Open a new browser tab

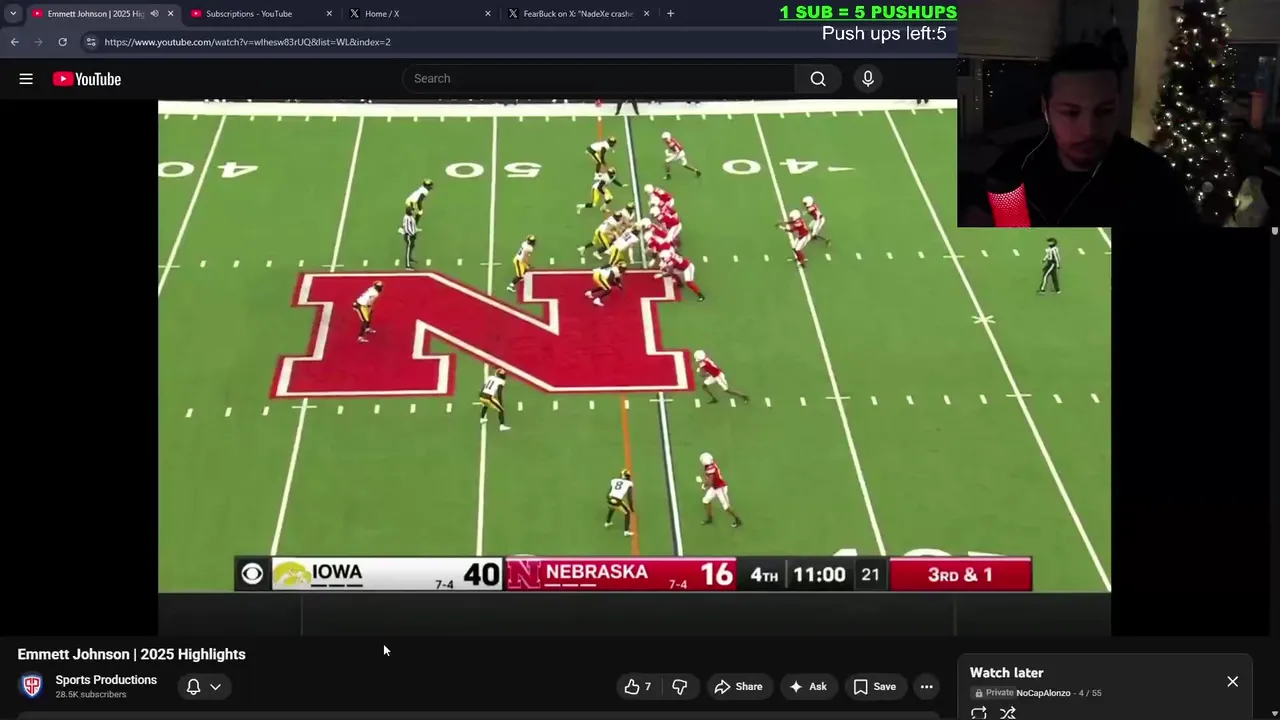pyautogui.click(x=670, y=14)
